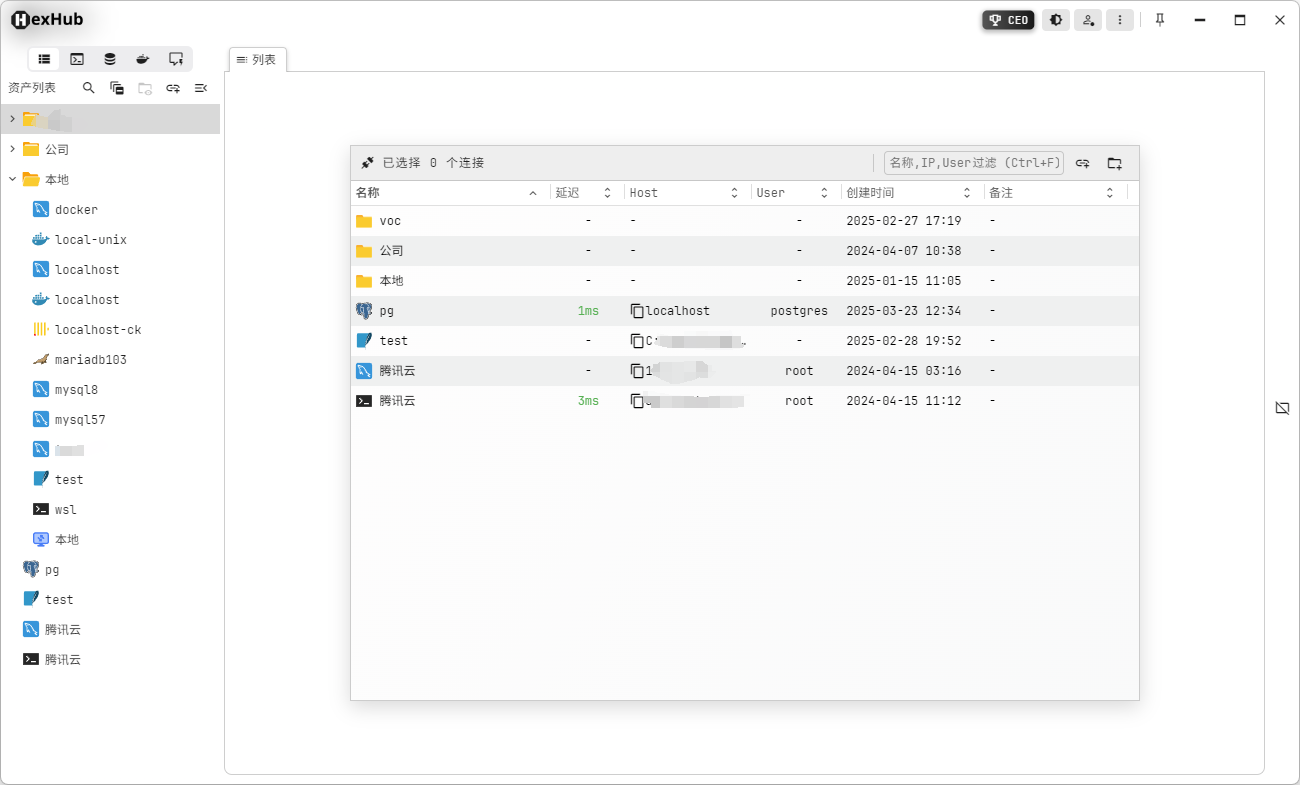Sort by the Host column arrows
Viewport: 1300px width, 785px height.
point(735,193)
